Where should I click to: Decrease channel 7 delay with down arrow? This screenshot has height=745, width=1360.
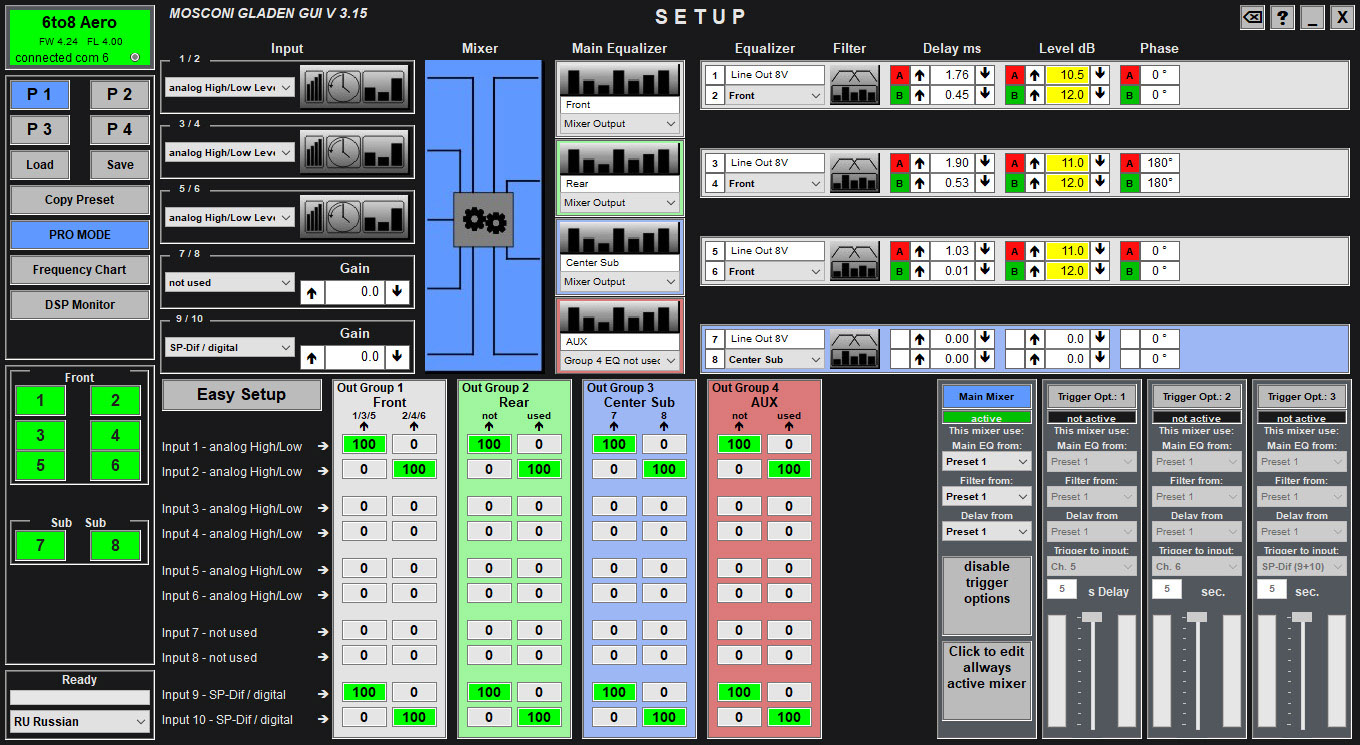985,339
